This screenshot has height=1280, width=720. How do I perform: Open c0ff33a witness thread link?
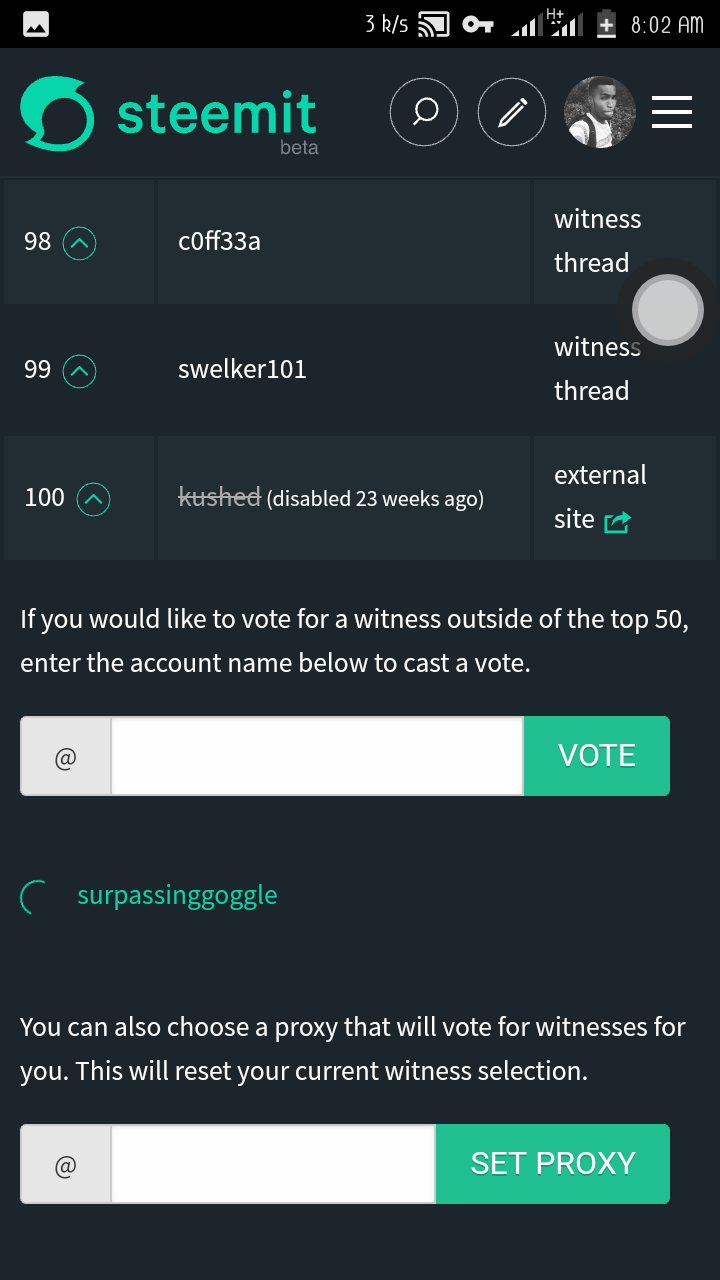click(598, 241)
